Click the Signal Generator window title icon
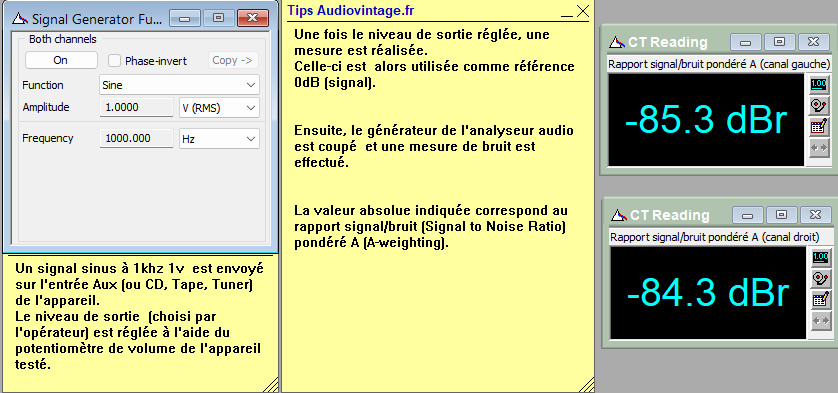This screenshot has height=393, width=838. pyautogui.click(x=20, y=19)
